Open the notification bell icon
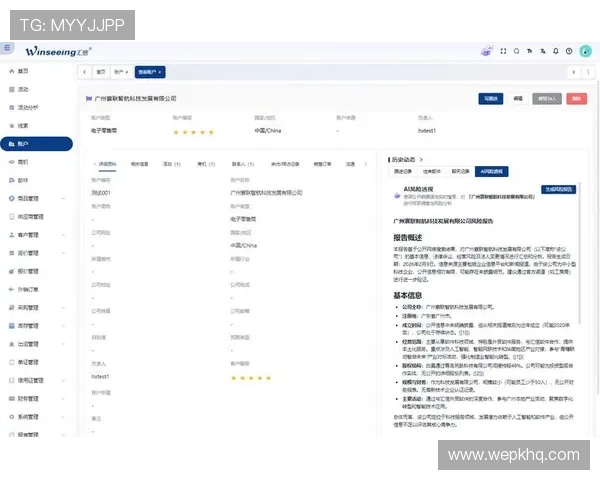Image resolution: width=600 pixels, height=480 pixels. pos(556,51)
